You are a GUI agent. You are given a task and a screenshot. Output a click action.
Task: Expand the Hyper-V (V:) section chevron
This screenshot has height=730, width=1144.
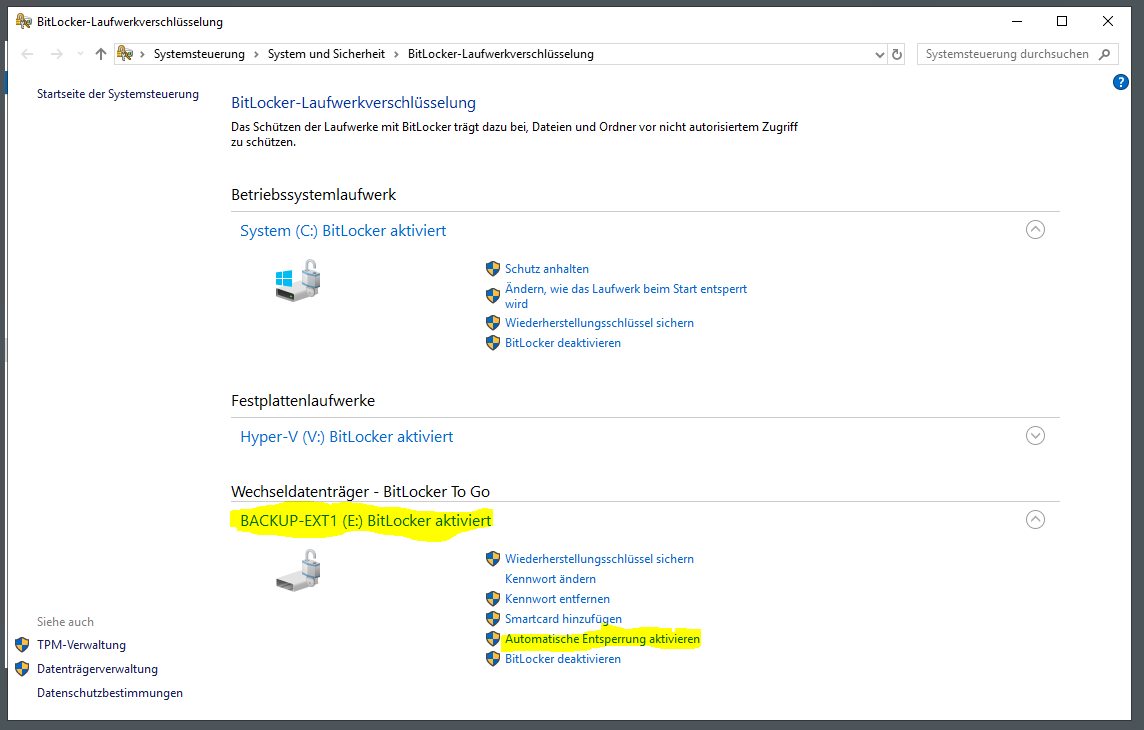click(x=1035, y=436)
